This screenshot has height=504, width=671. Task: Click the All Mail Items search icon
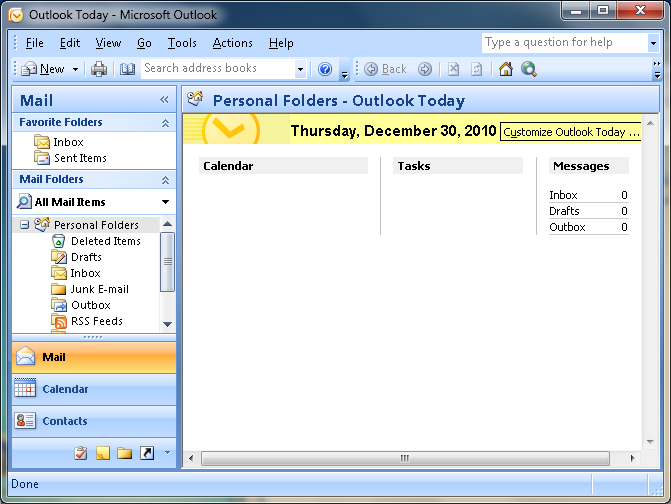[24, 202]
